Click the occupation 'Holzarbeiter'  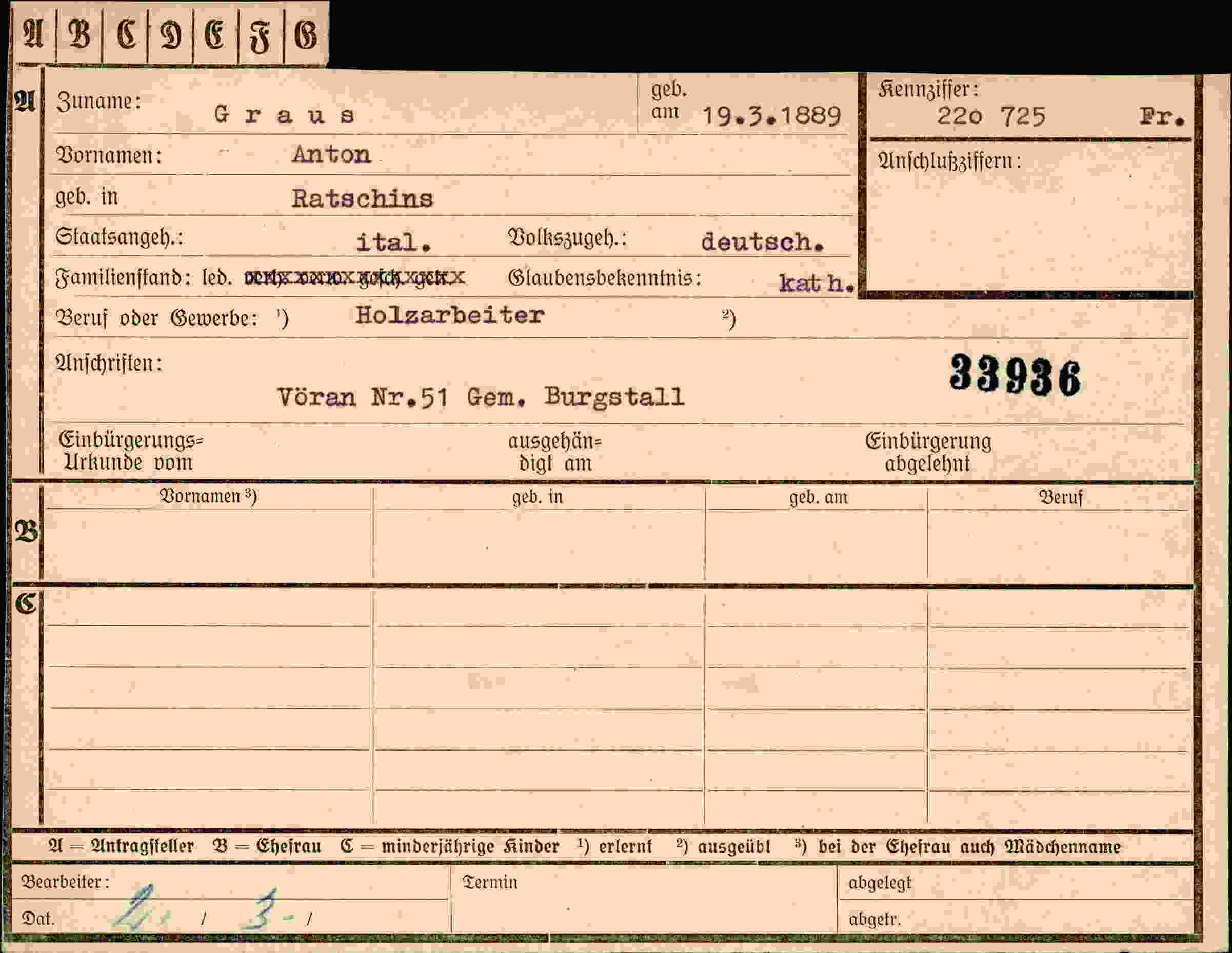coord(450,315)
